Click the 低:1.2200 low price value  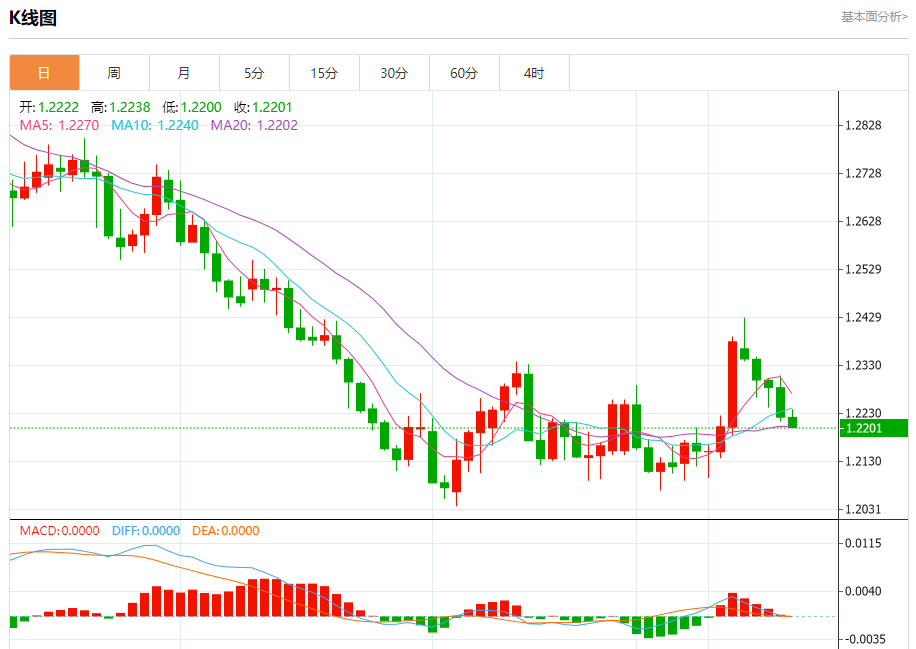tap(192, 107)
